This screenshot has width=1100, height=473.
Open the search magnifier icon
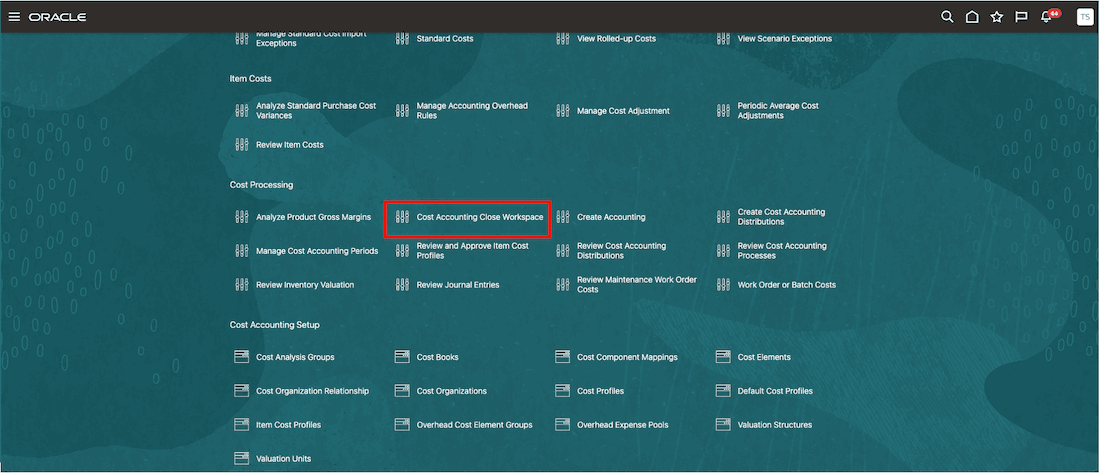(947, 17)
